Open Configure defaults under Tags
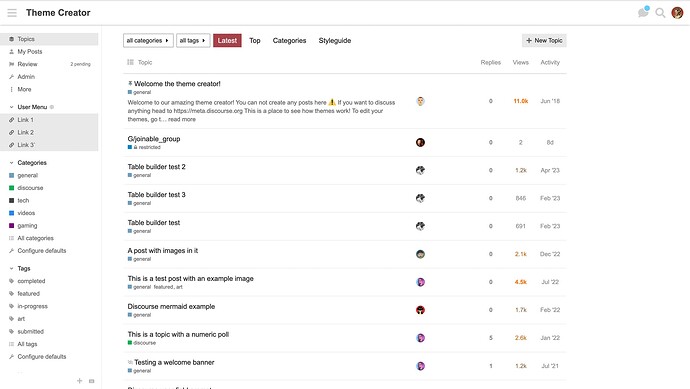The width and height of the screenshot is (690, 389). [x=49, y=356]
